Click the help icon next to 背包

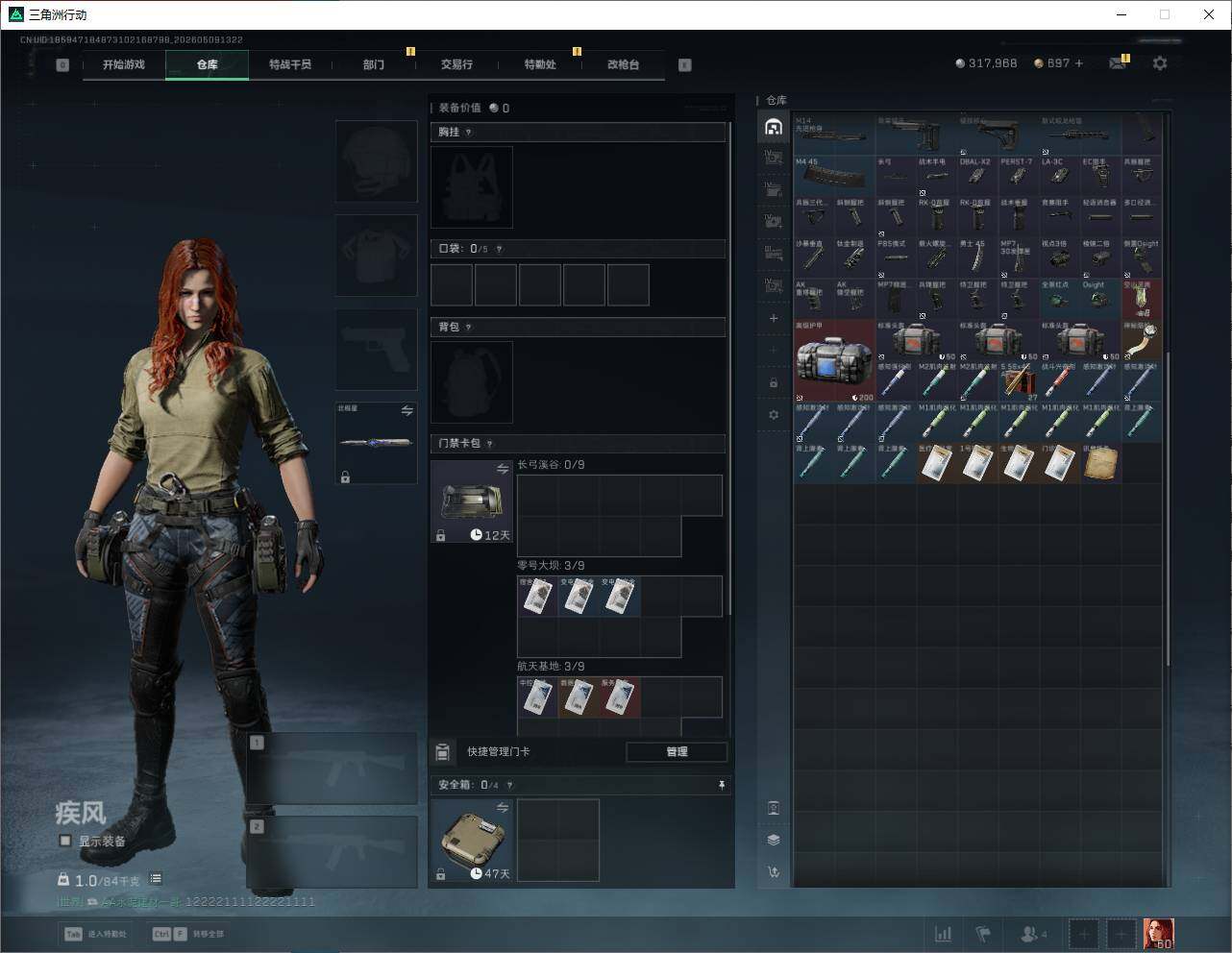pyautogui.click(x=469, y=328)
